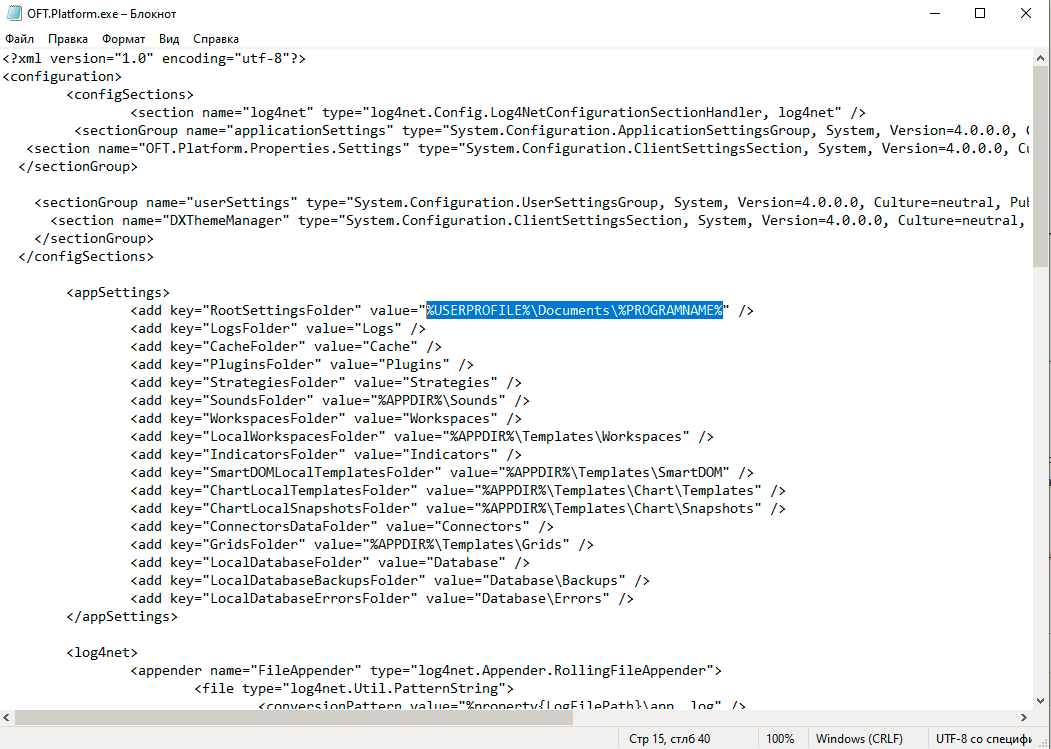Screen dimensions: 1051x749
Task: Click the horizontal scrollbar left arrow
Action: click(x=8, y=717)
